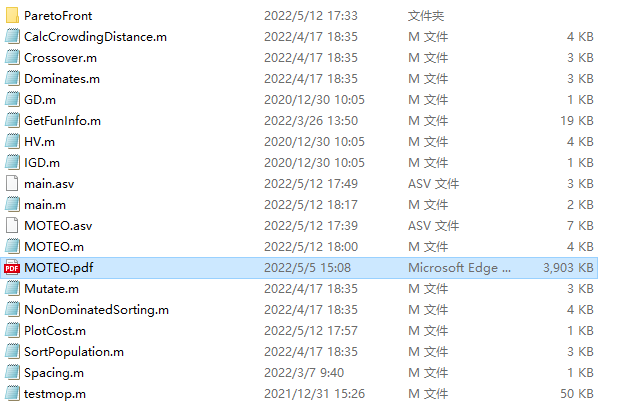
Task: Click the MOTEO.pdf PDF icon
Action: click(12, 268)
